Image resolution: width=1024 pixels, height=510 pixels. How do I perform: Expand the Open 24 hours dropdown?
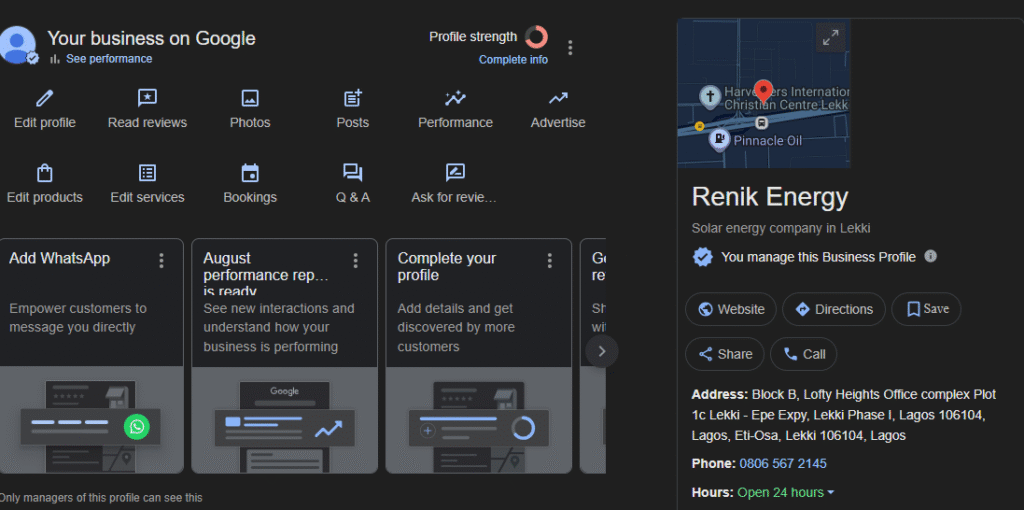click(830, 493)
